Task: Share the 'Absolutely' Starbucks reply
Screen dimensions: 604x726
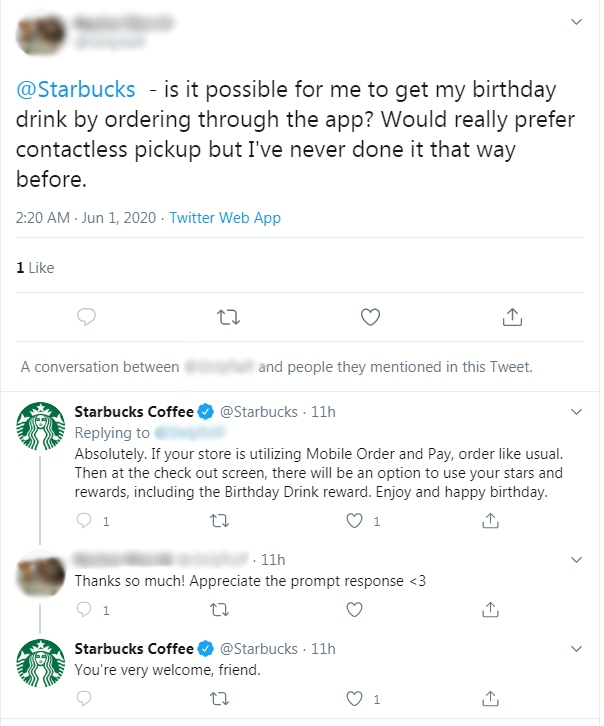Action: pos(491,521)
